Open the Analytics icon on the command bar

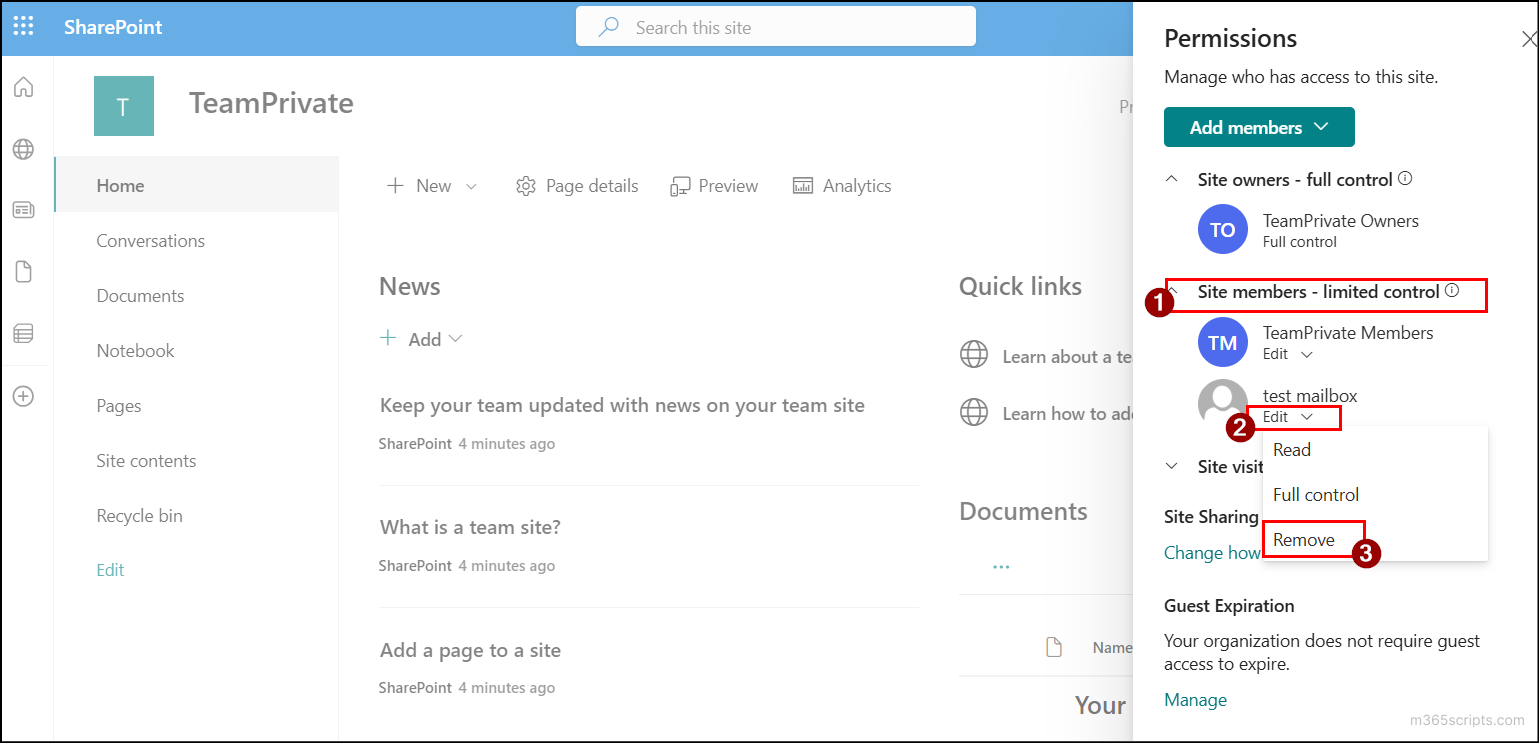(801, 185)
